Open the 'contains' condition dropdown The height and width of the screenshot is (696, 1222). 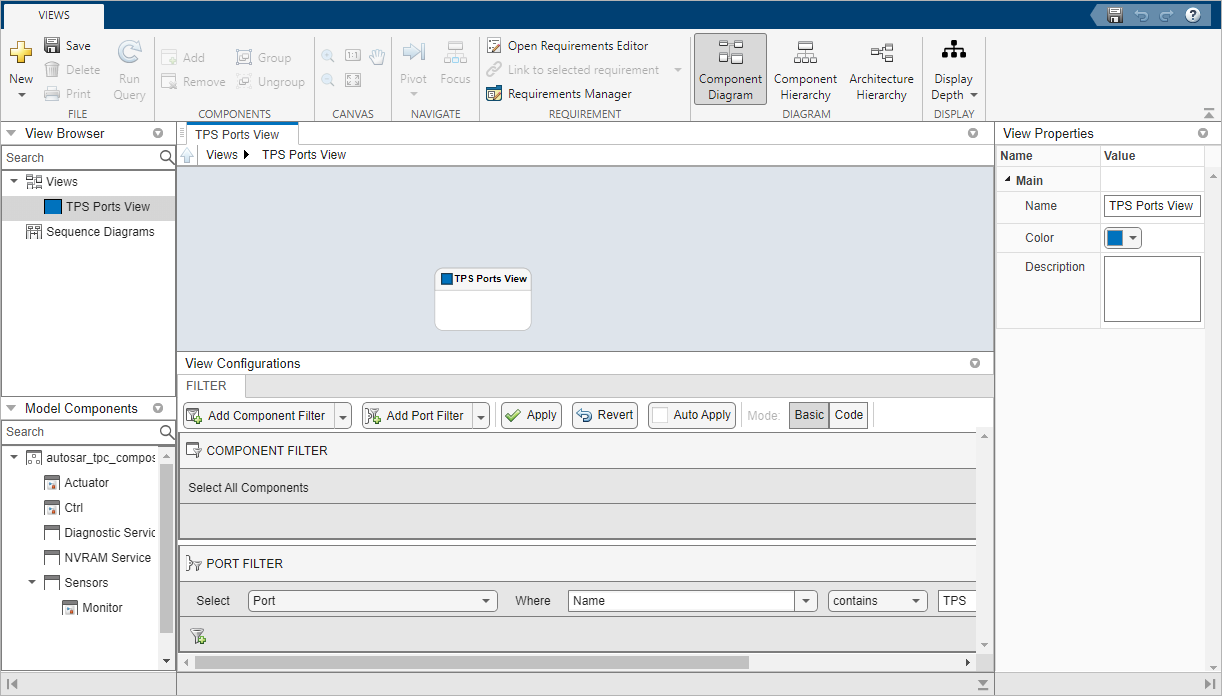[877, 601]
